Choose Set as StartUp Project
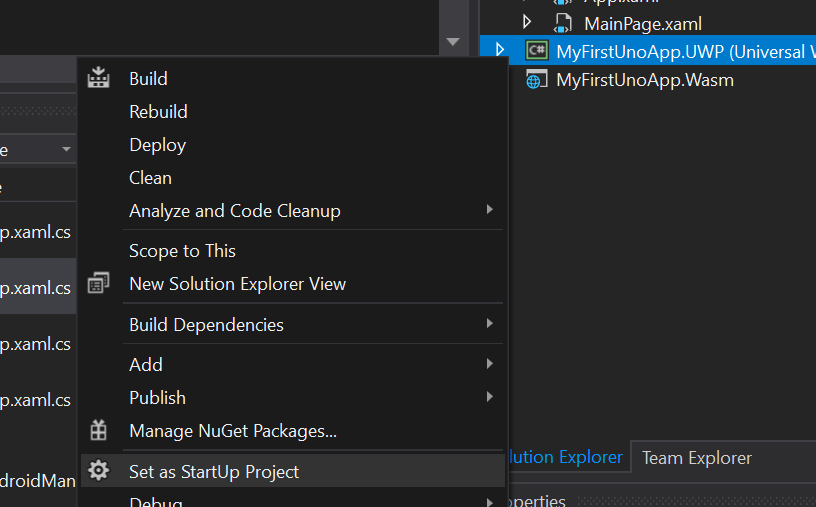This screenshot has width=816, height=507. click(292, 471)
